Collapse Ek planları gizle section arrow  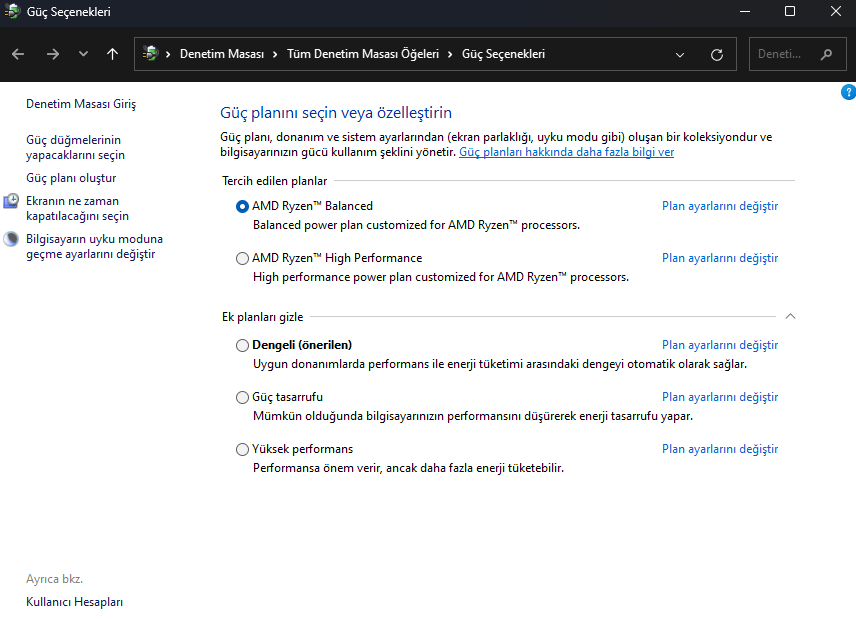coord(790,316)
